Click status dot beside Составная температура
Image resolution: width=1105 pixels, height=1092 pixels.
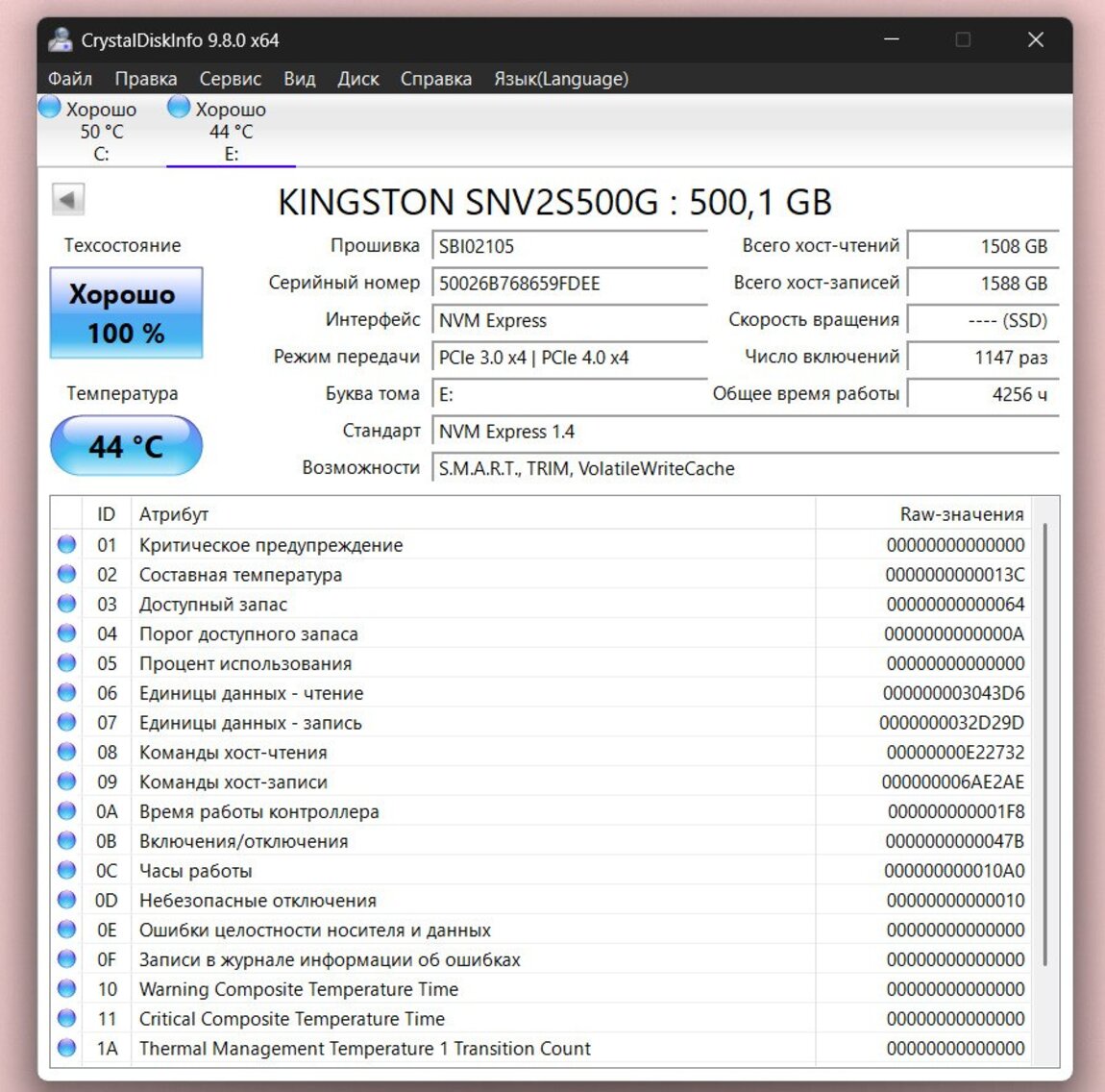click(66, 575)
